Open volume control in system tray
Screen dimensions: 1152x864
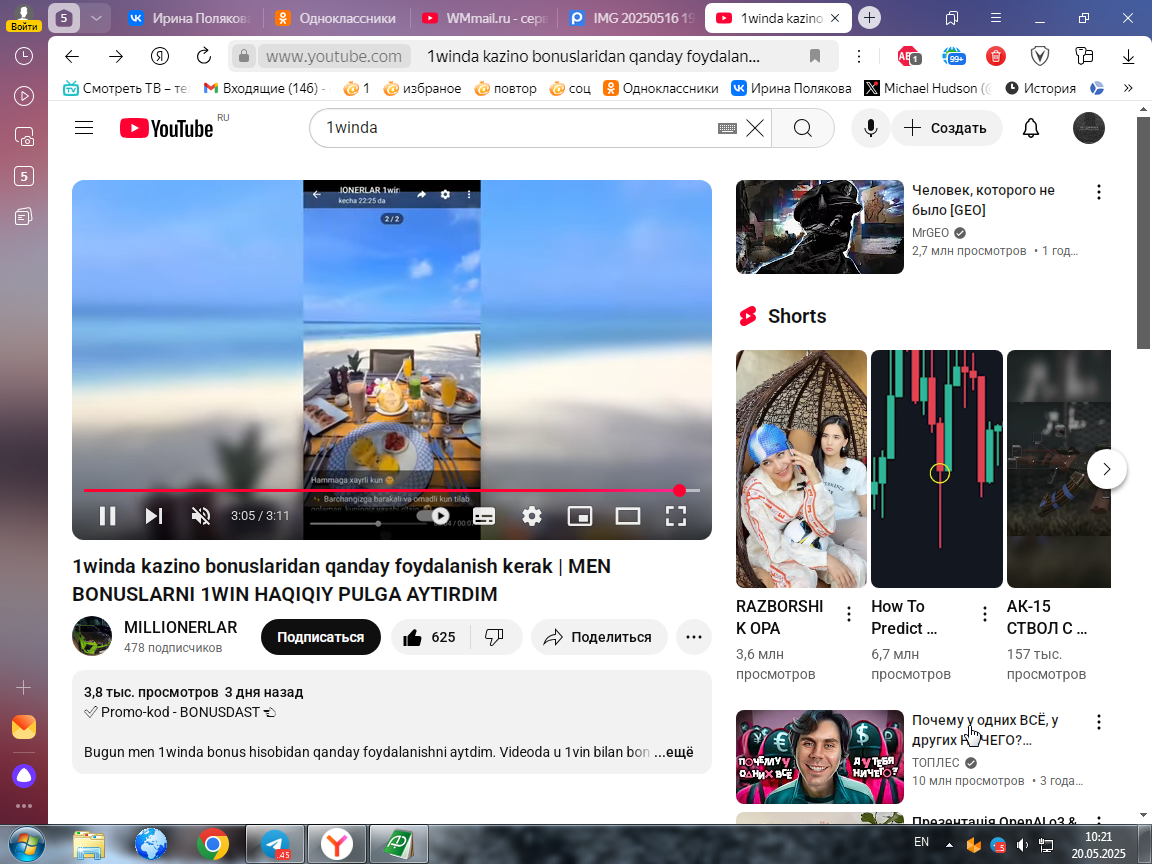click(1022, 846)
